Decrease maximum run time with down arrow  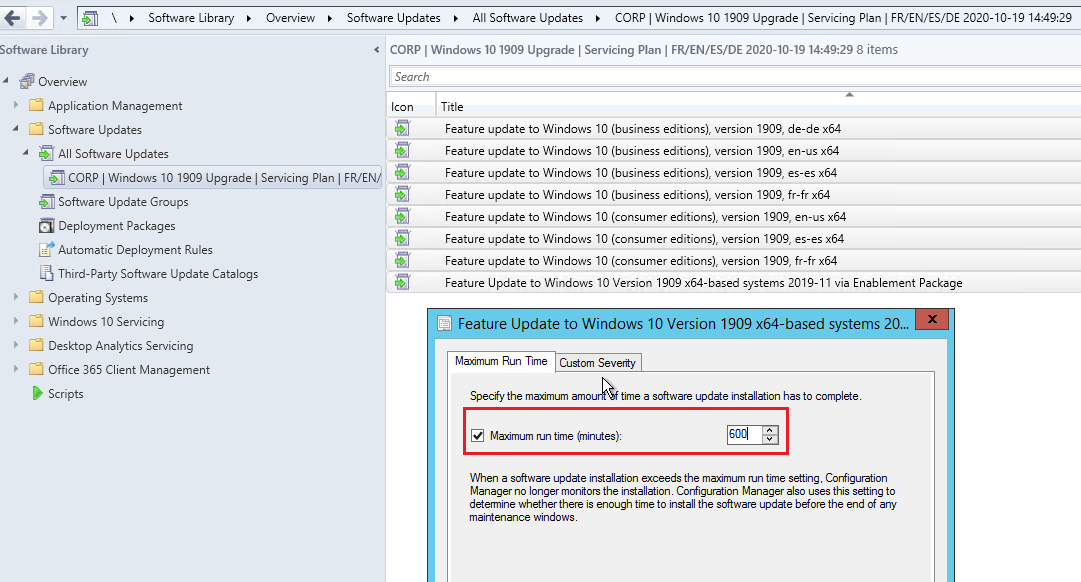pos(770,439)
